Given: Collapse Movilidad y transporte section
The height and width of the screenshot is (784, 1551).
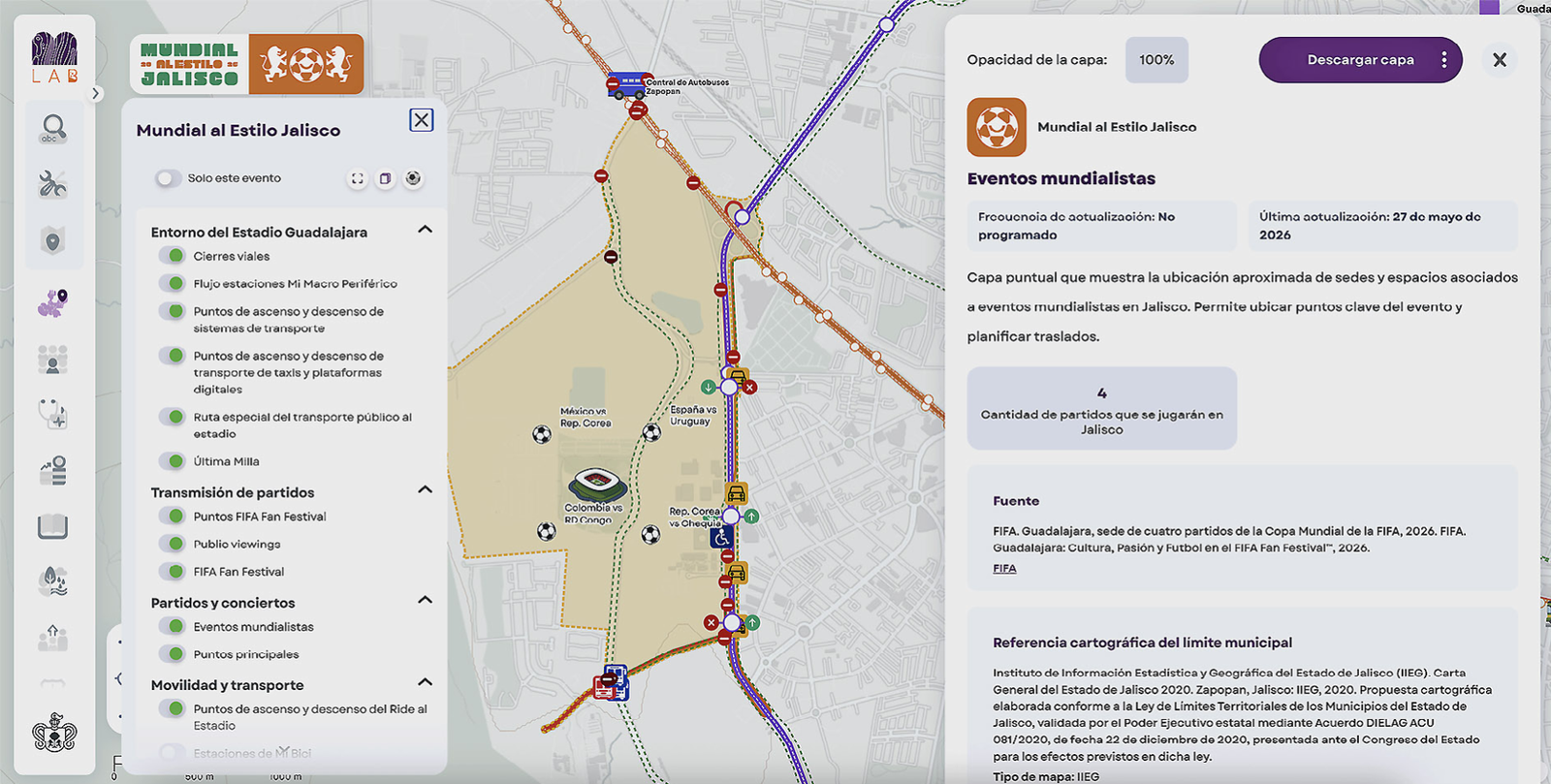Looking at the screenshot, I should [x=425, y=682].
